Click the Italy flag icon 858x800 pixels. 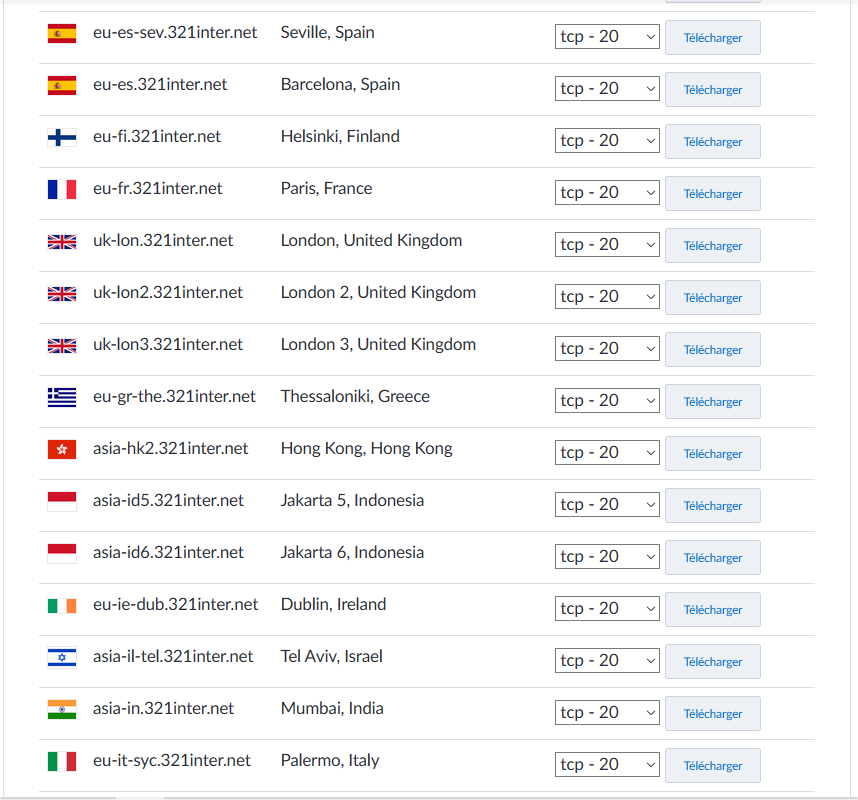pyautogui.click(x=62, y=762)
